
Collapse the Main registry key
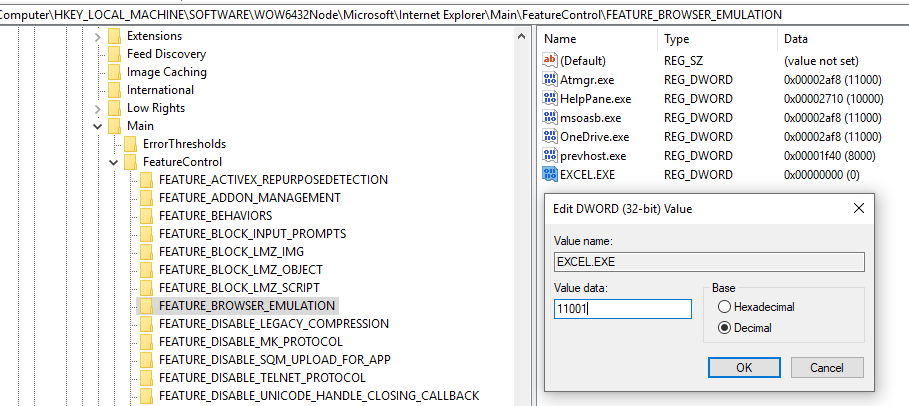tap(98, 126)
